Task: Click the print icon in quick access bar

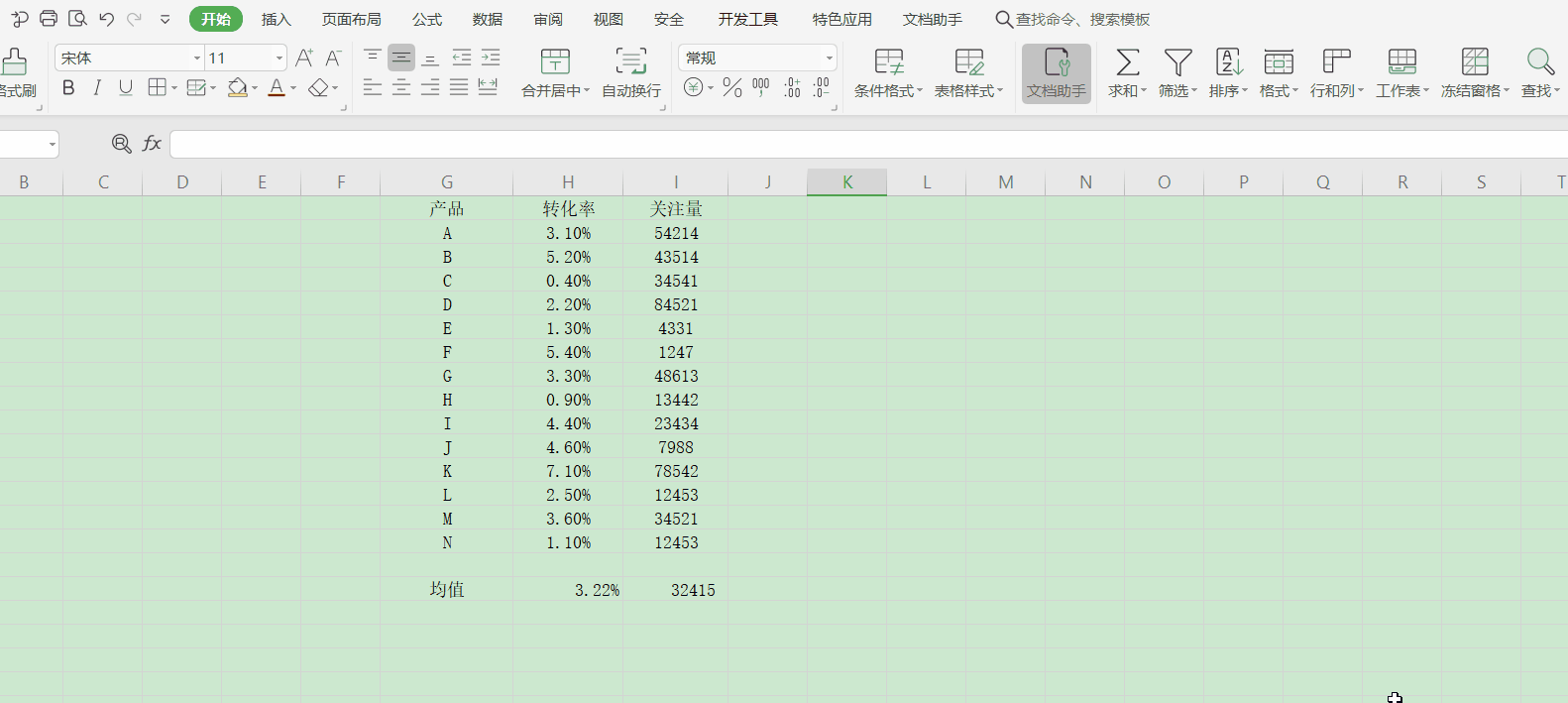Action: click(x=49, y=19)
